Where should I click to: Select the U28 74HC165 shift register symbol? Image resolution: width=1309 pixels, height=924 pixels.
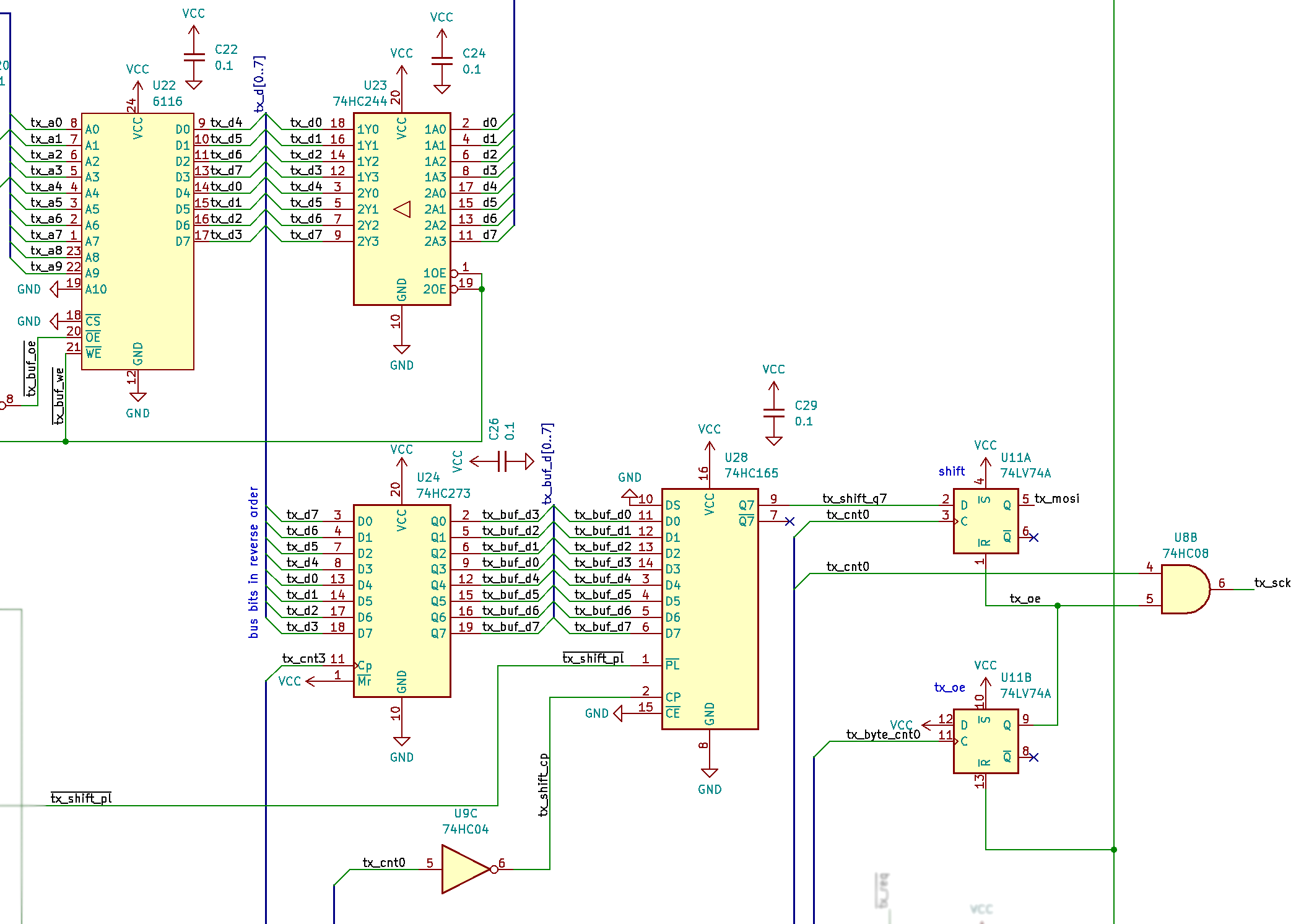coord(710,609)
